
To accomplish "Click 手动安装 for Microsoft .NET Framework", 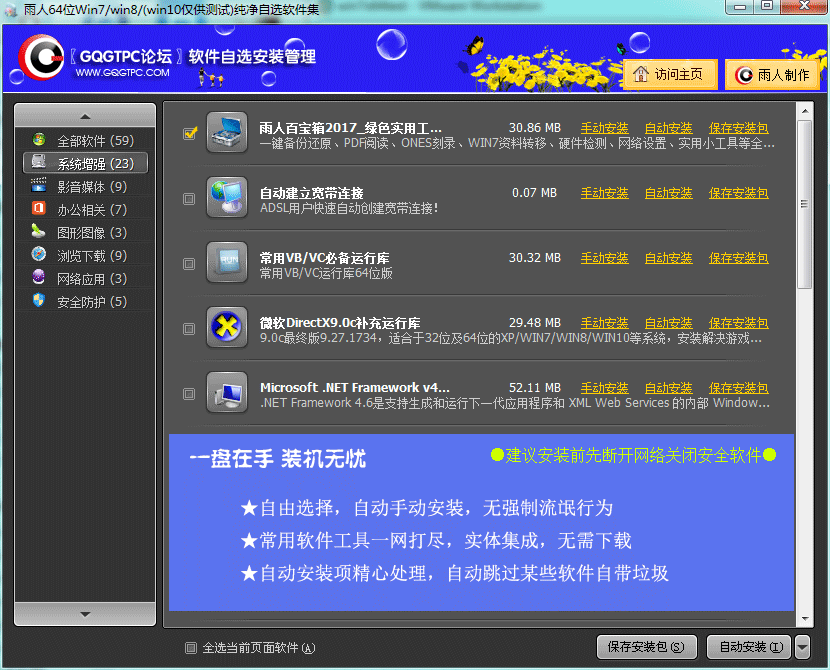I will click(x=605, y=388).
